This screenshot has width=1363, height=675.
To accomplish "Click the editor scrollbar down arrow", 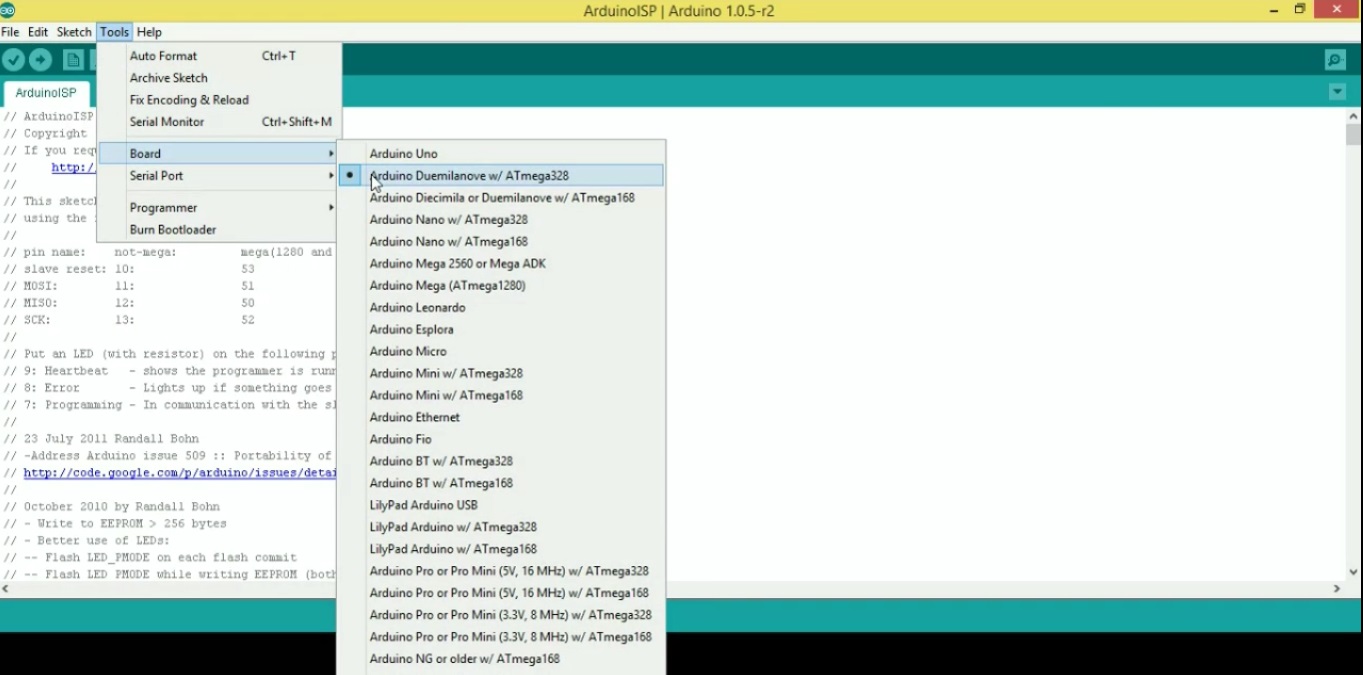I will [x=1353, y=573].
